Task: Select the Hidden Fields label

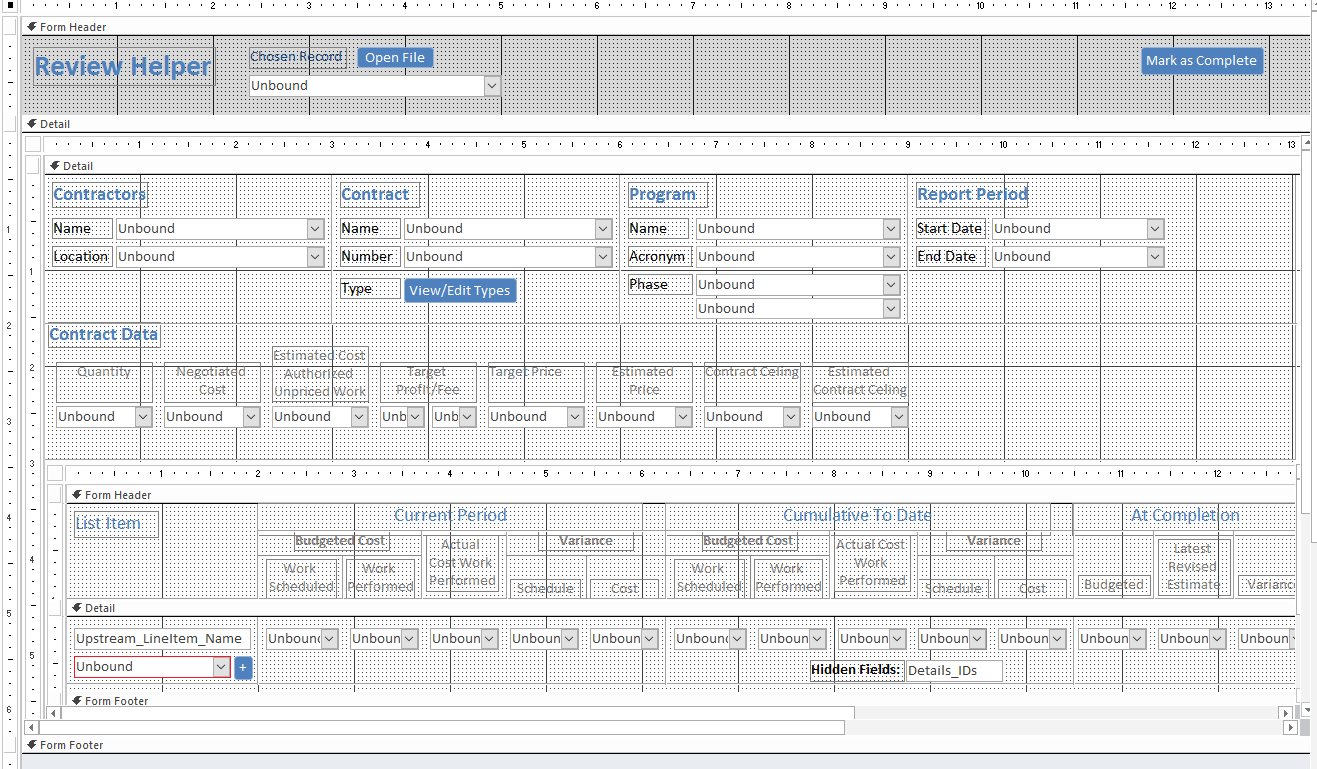Action: click(856, 670)
